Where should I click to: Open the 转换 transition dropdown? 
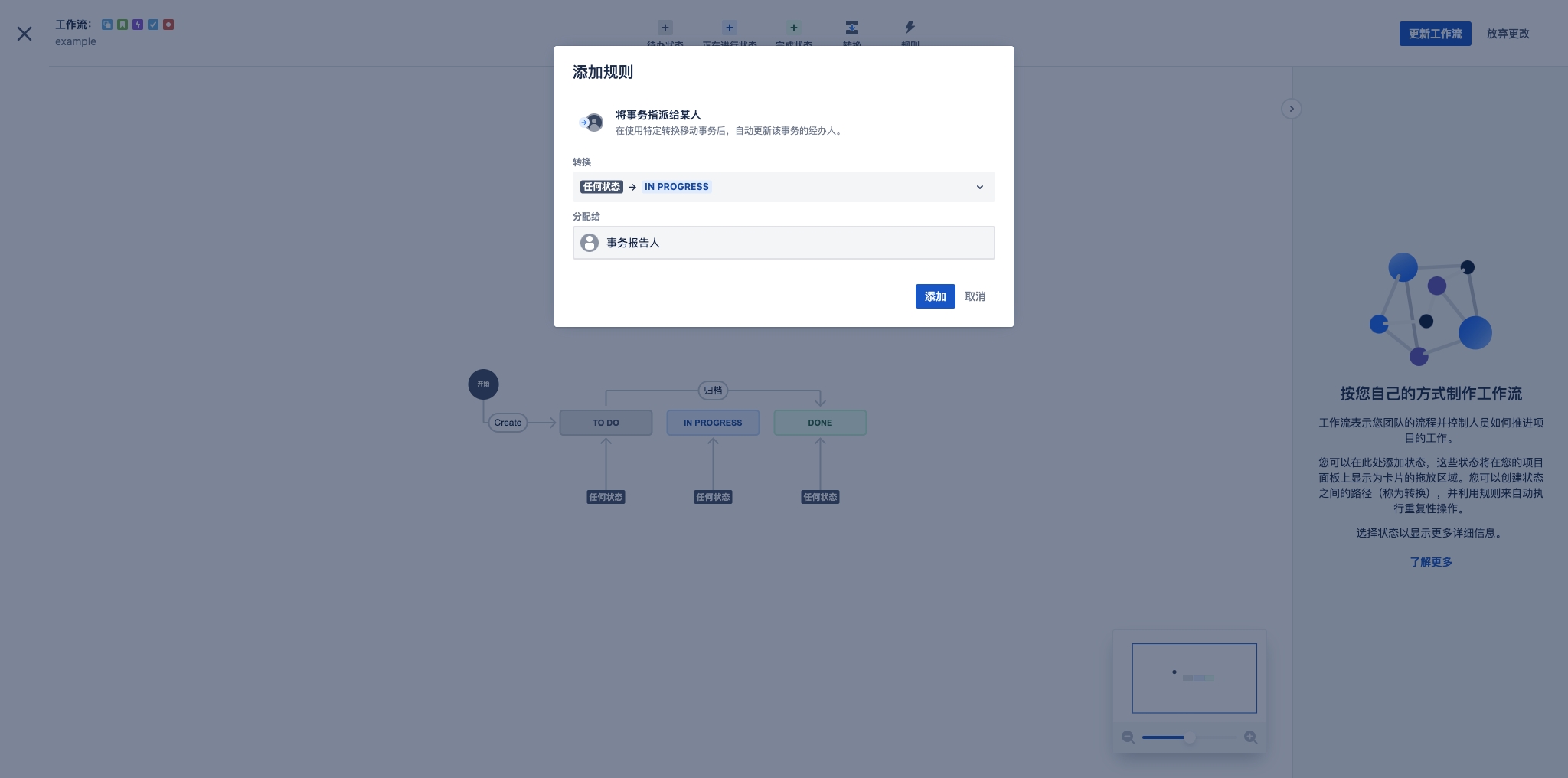coord(784,187)
